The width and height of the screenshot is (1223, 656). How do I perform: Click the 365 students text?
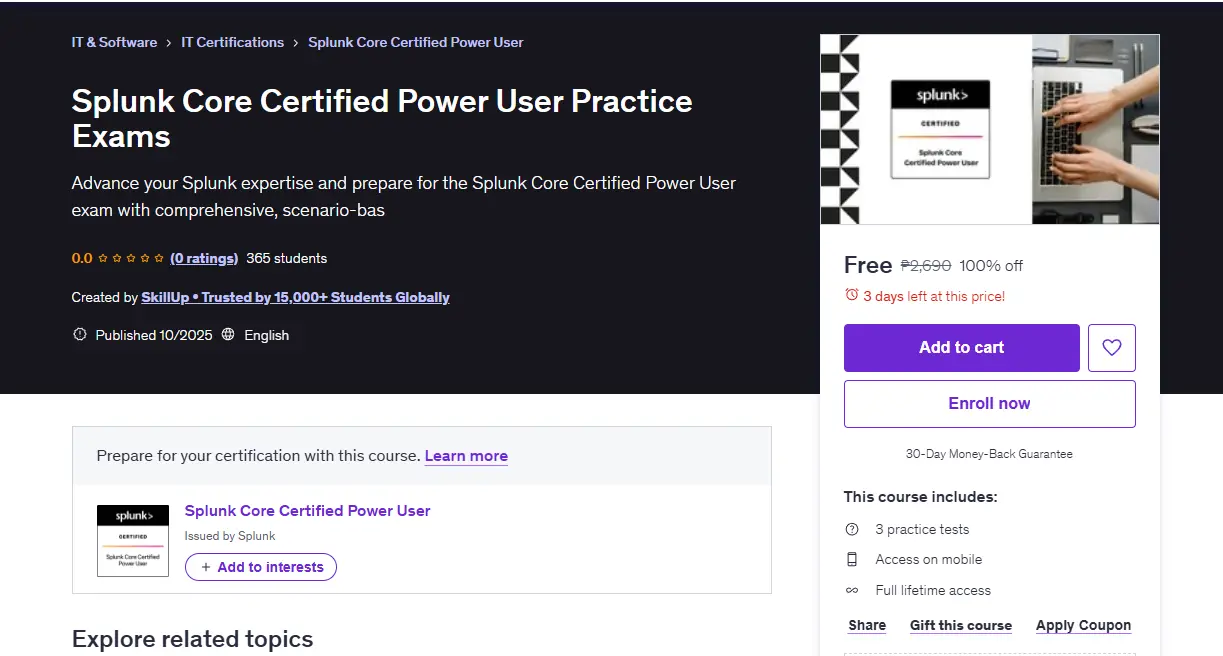[x=287, y=258]
